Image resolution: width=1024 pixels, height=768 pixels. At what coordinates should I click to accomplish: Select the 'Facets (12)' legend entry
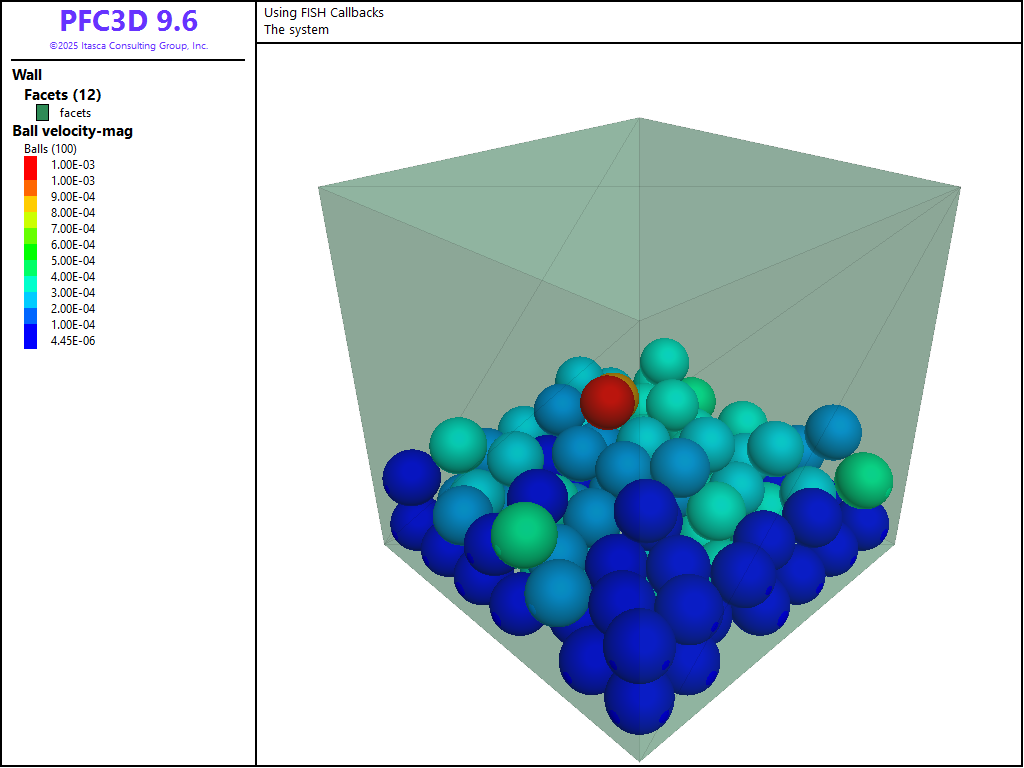pyautogui.click(x=62, y=95)
